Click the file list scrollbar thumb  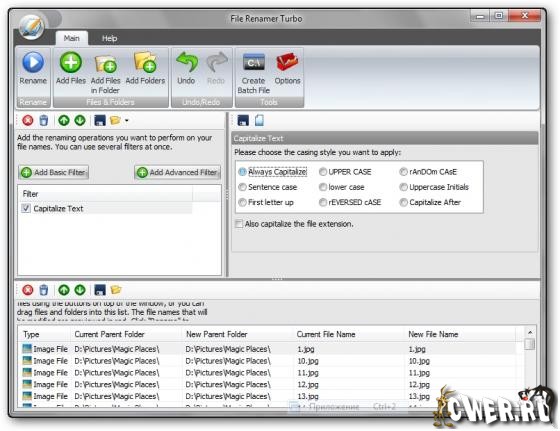(x=530, y=344)
